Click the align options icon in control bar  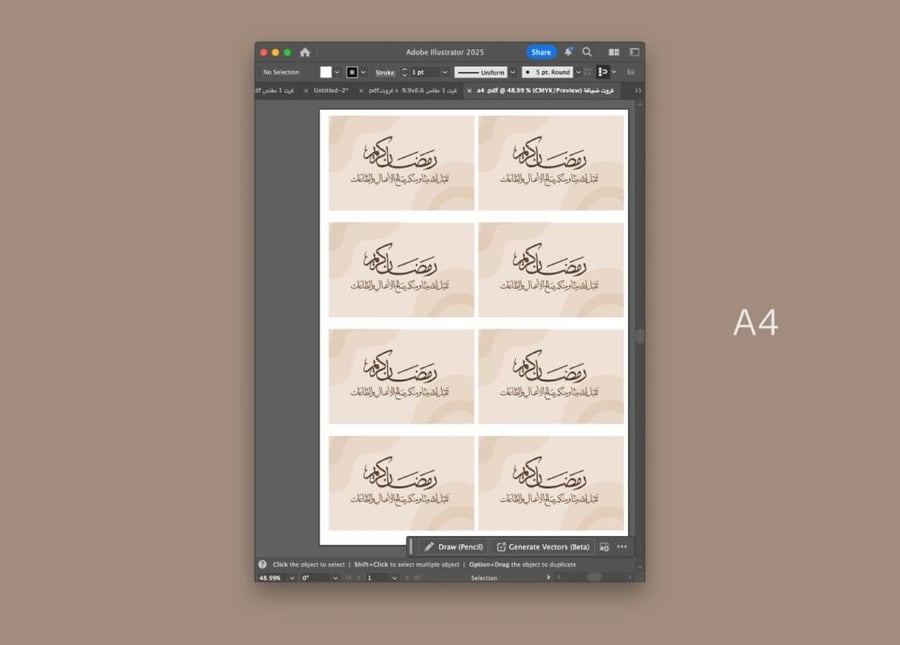(602, 72)
